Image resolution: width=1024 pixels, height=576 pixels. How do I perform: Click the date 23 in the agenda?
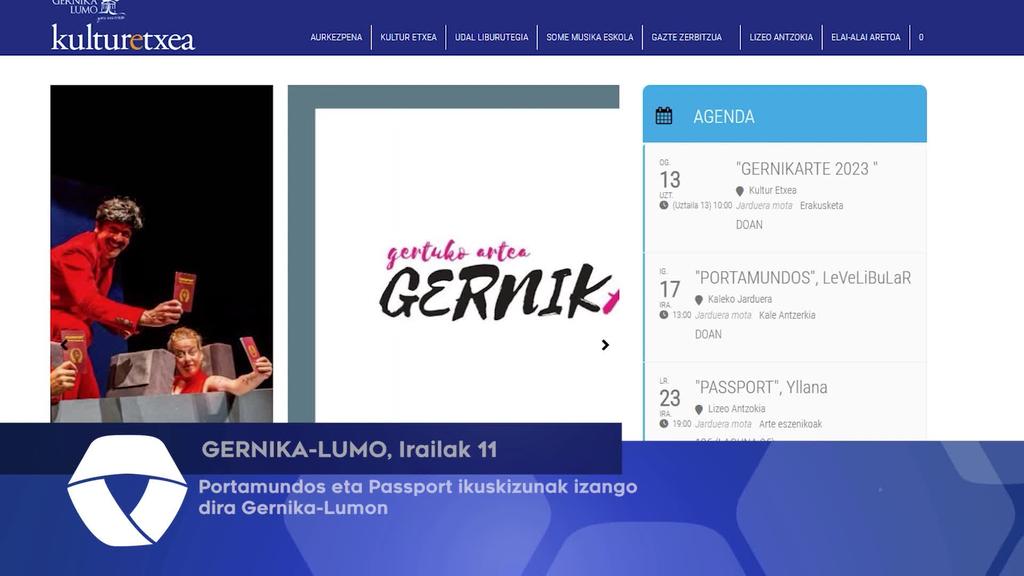670,398
